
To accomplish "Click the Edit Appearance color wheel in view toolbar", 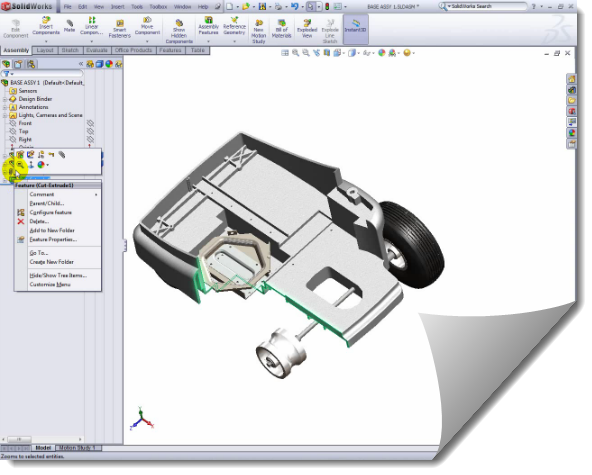I will click(x=382, y=53).
